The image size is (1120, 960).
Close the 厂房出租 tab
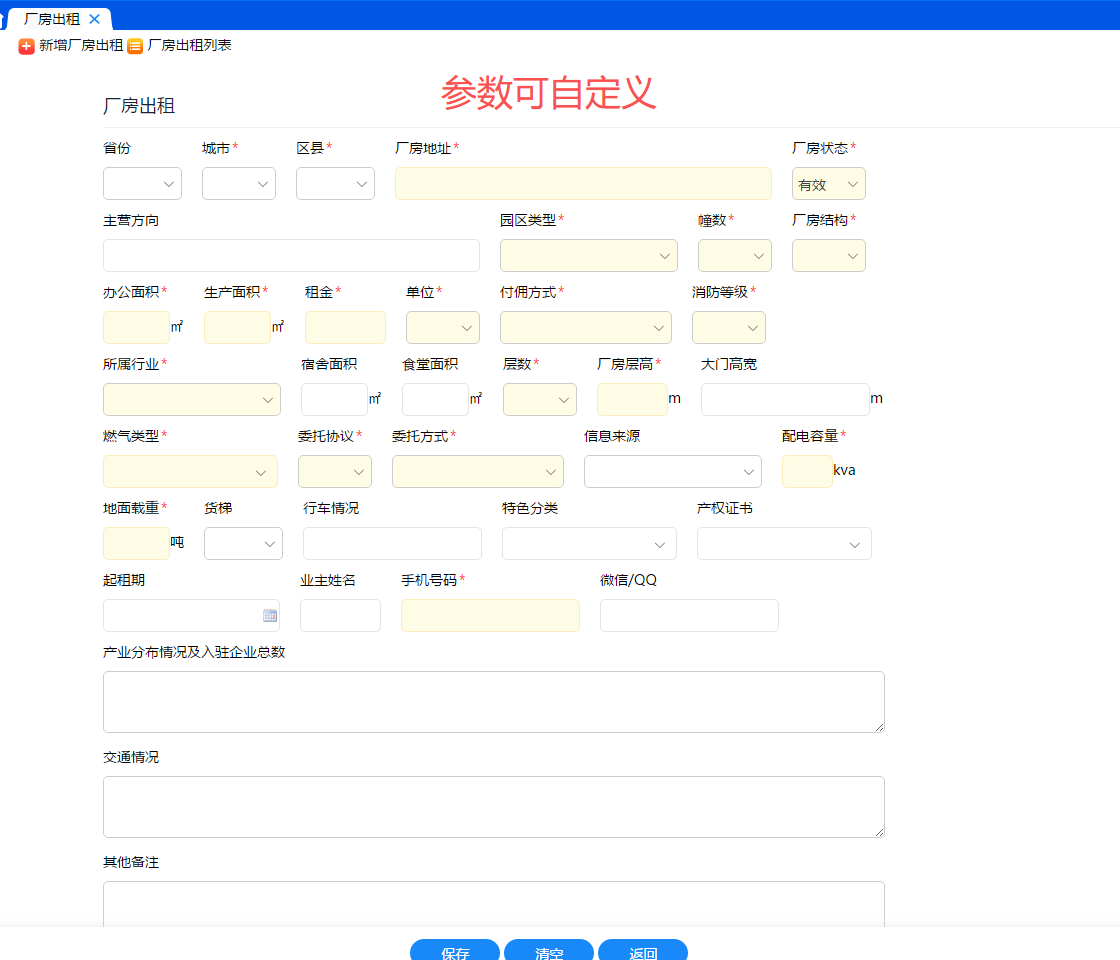tap(95, 19)
